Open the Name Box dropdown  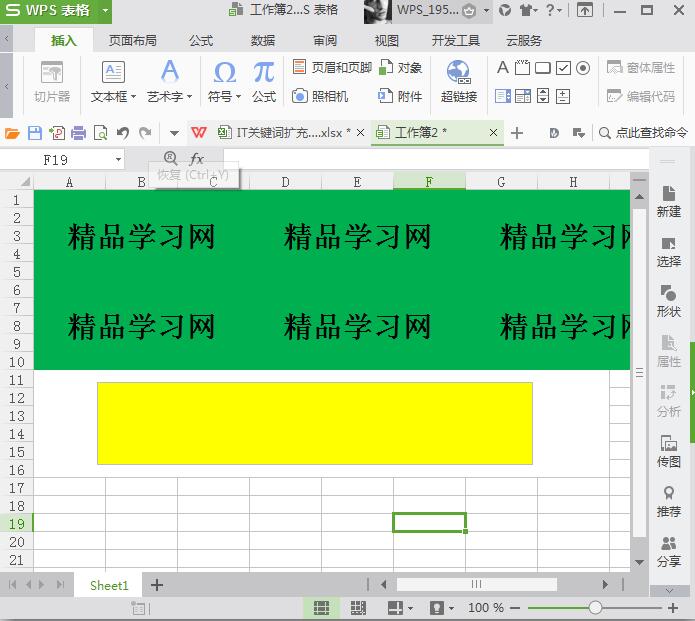point(118,160)
